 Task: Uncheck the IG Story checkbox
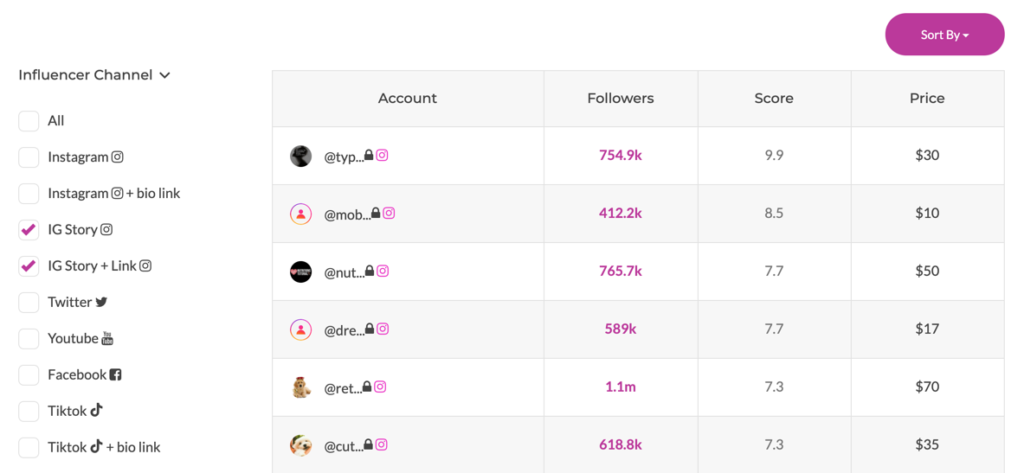29,230
